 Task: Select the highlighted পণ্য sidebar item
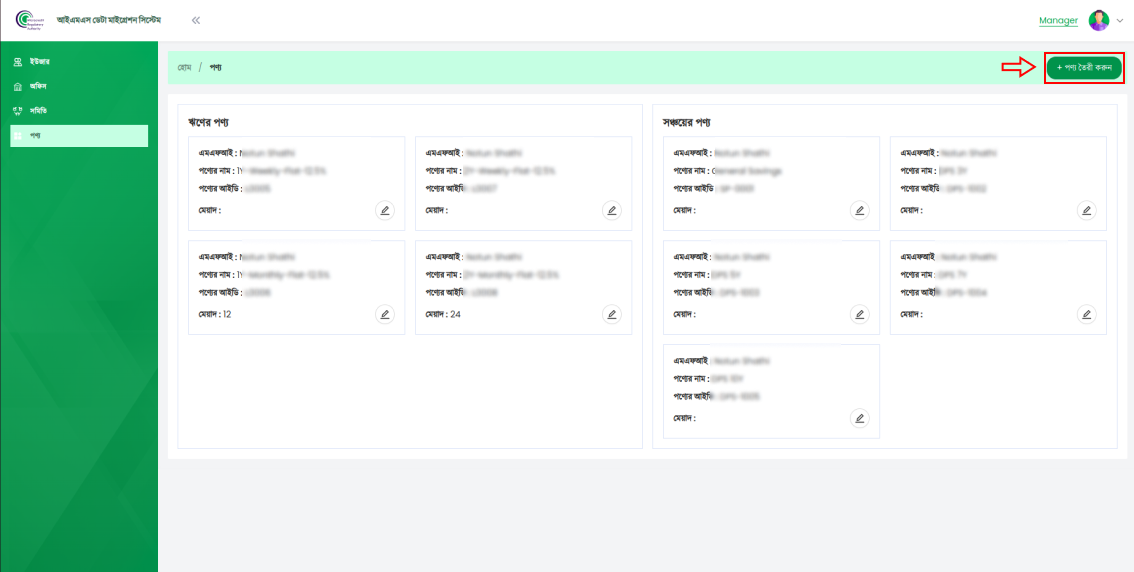coord(79,135)
